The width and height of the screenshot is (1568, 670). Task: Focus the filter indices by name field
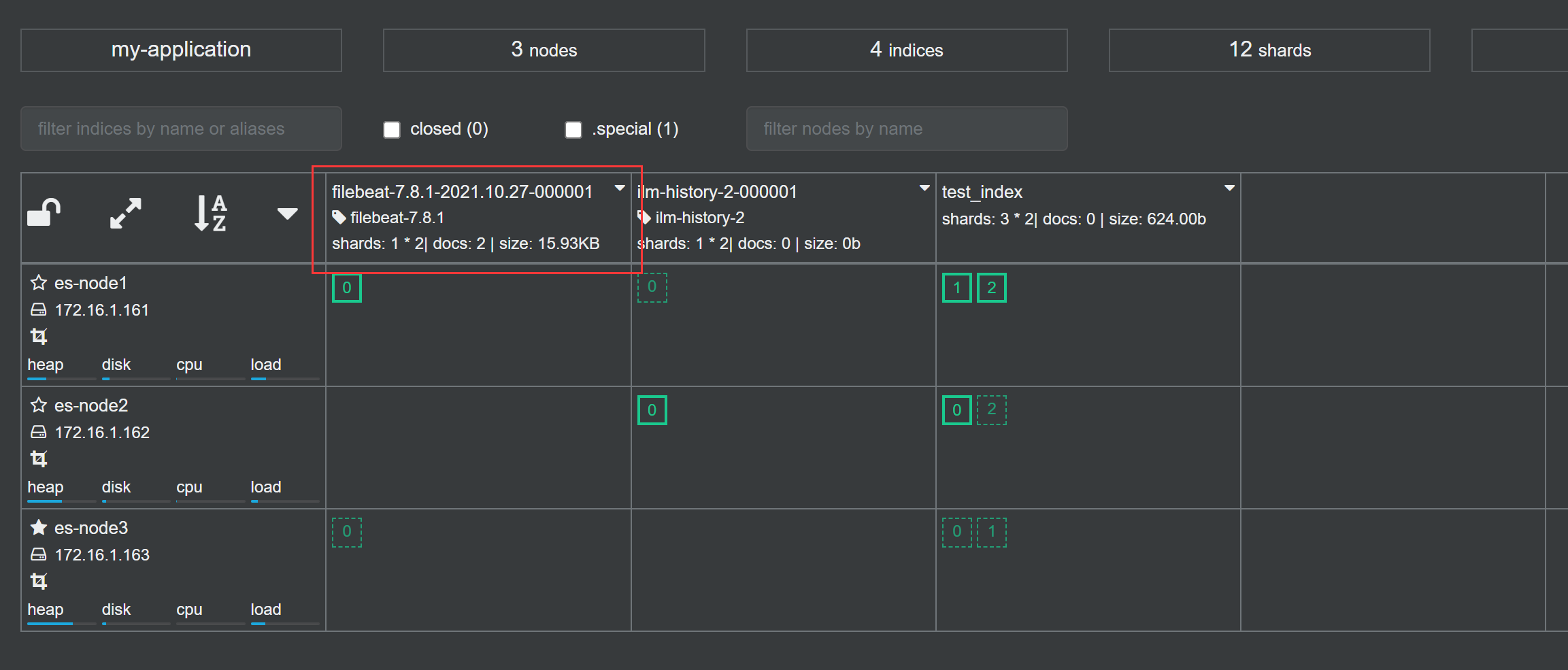point(181,129)
